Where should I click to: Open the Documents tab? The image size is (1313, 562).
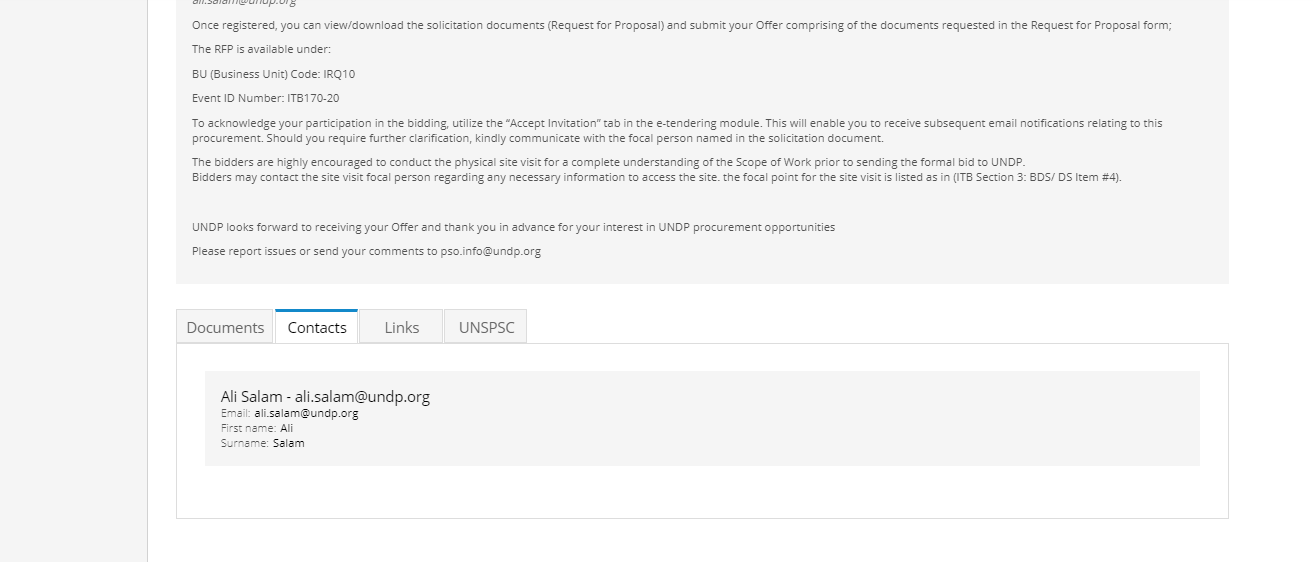tap(225, 327)
